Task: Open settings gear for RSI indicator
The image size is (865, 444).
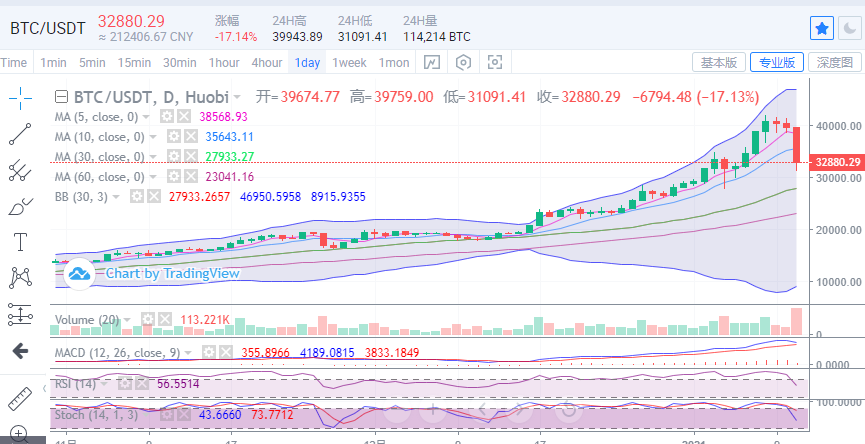Action: 124,383
